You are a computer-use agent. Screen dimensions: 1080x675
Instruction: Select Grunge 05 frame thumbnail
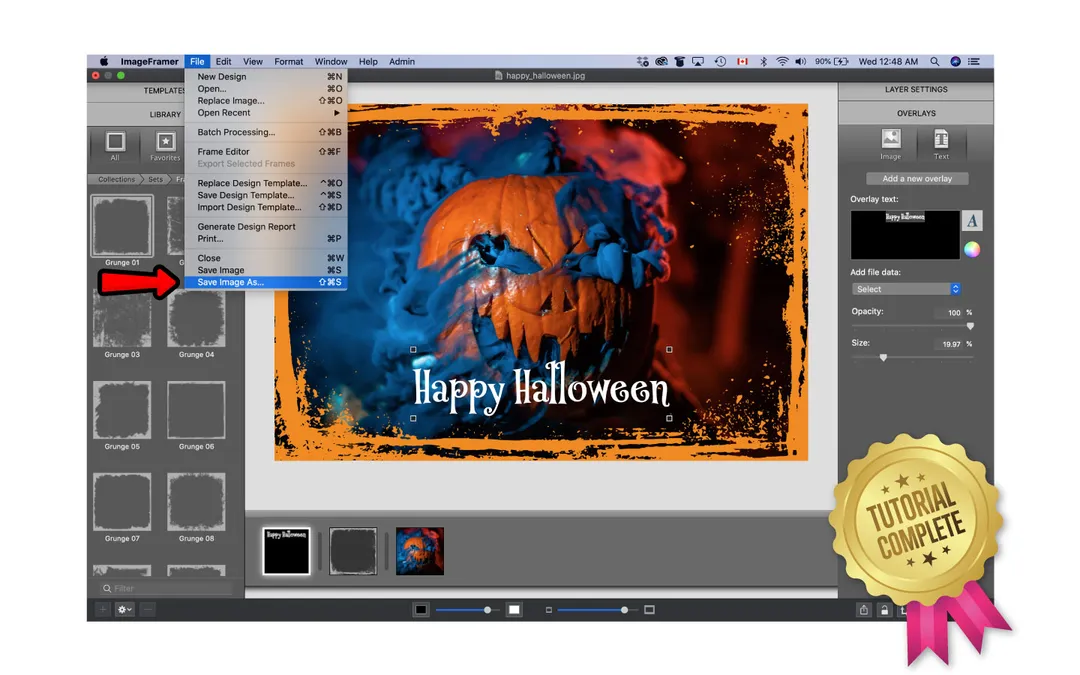[122, 410]
